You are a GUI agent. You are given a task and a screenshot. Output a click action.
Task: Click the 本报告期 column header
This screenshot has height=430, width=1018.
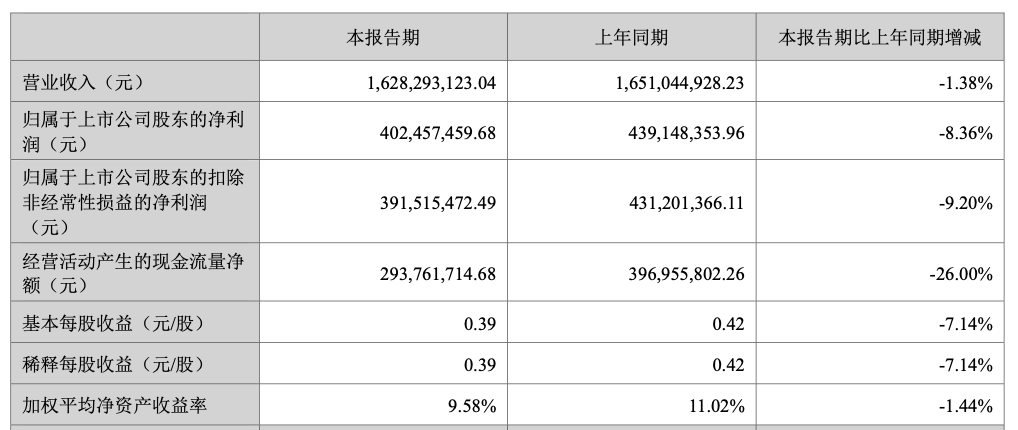[x=382, y=38]
